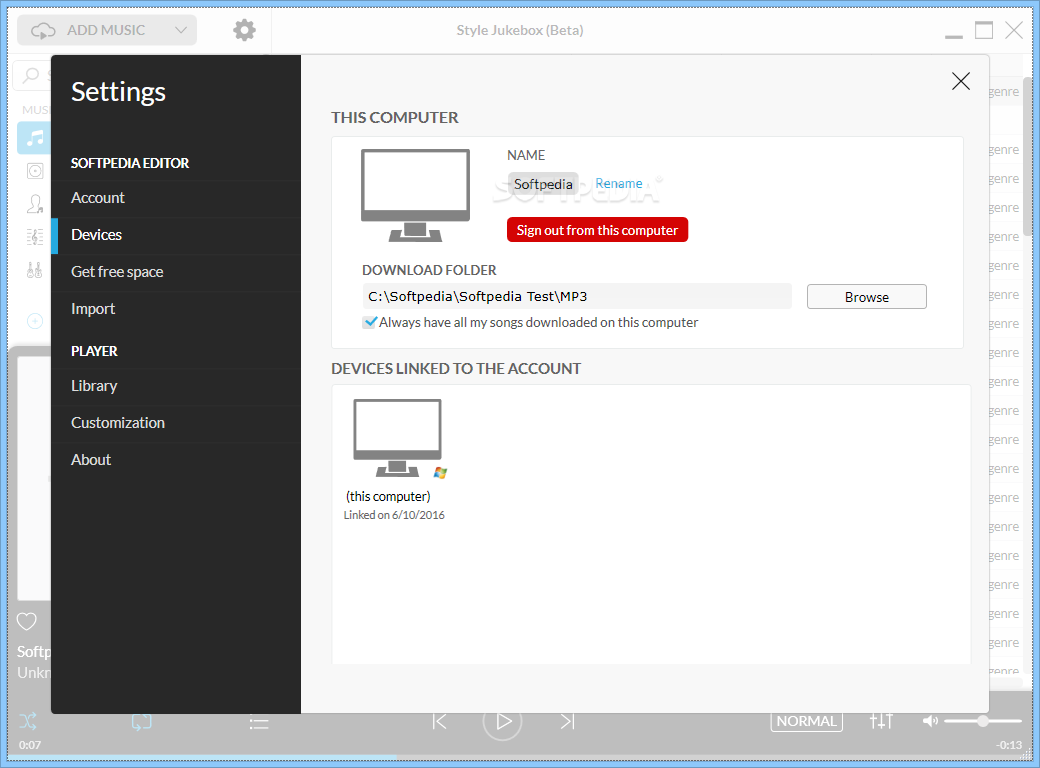Open the Customization settings section
The height and width of the screenshot is (768, 1040).
pyautogui.click(x=176, y=423)
